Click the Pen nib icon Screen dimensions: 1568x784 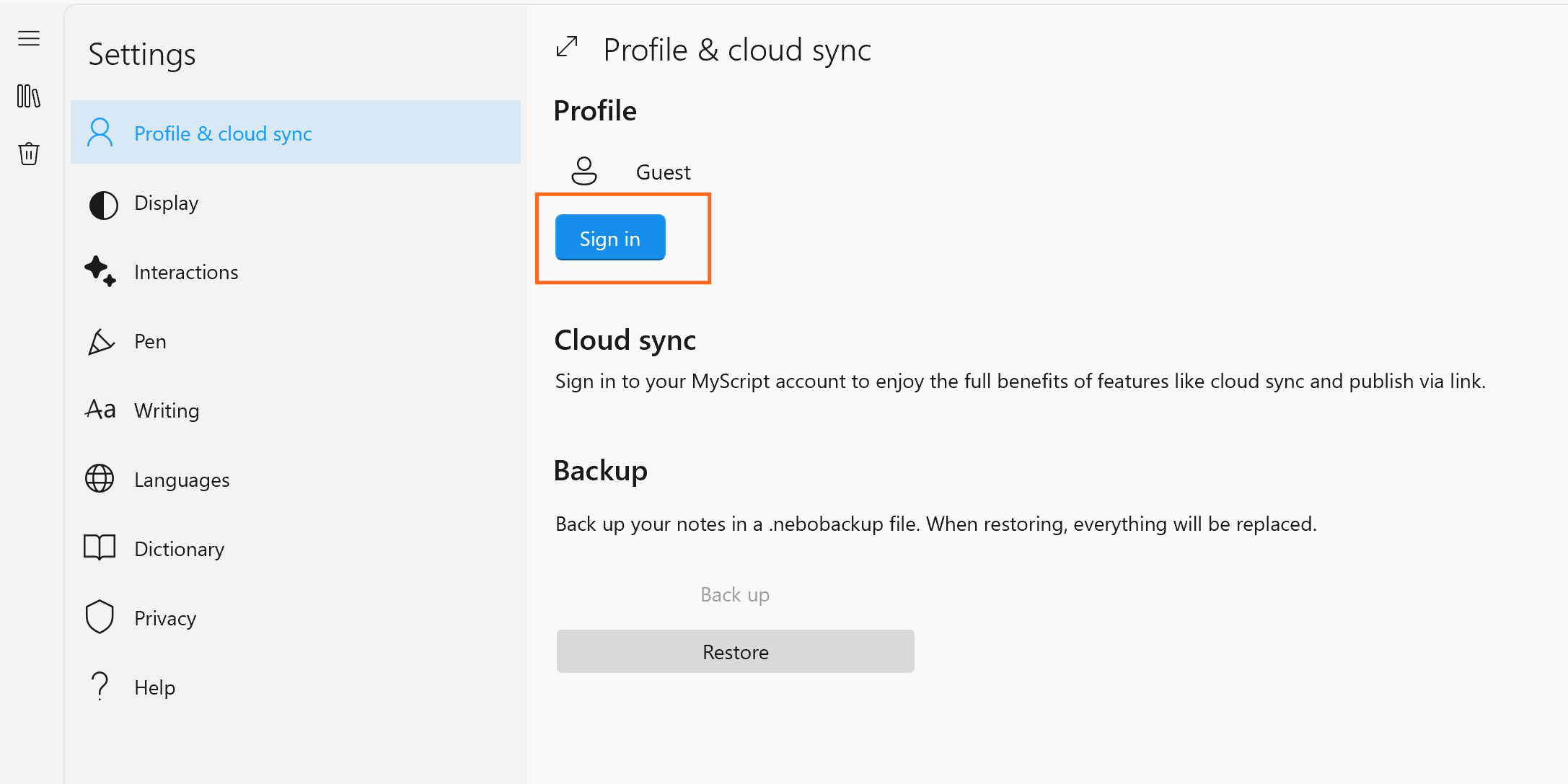pyautogui.click(x=101, y=342)
